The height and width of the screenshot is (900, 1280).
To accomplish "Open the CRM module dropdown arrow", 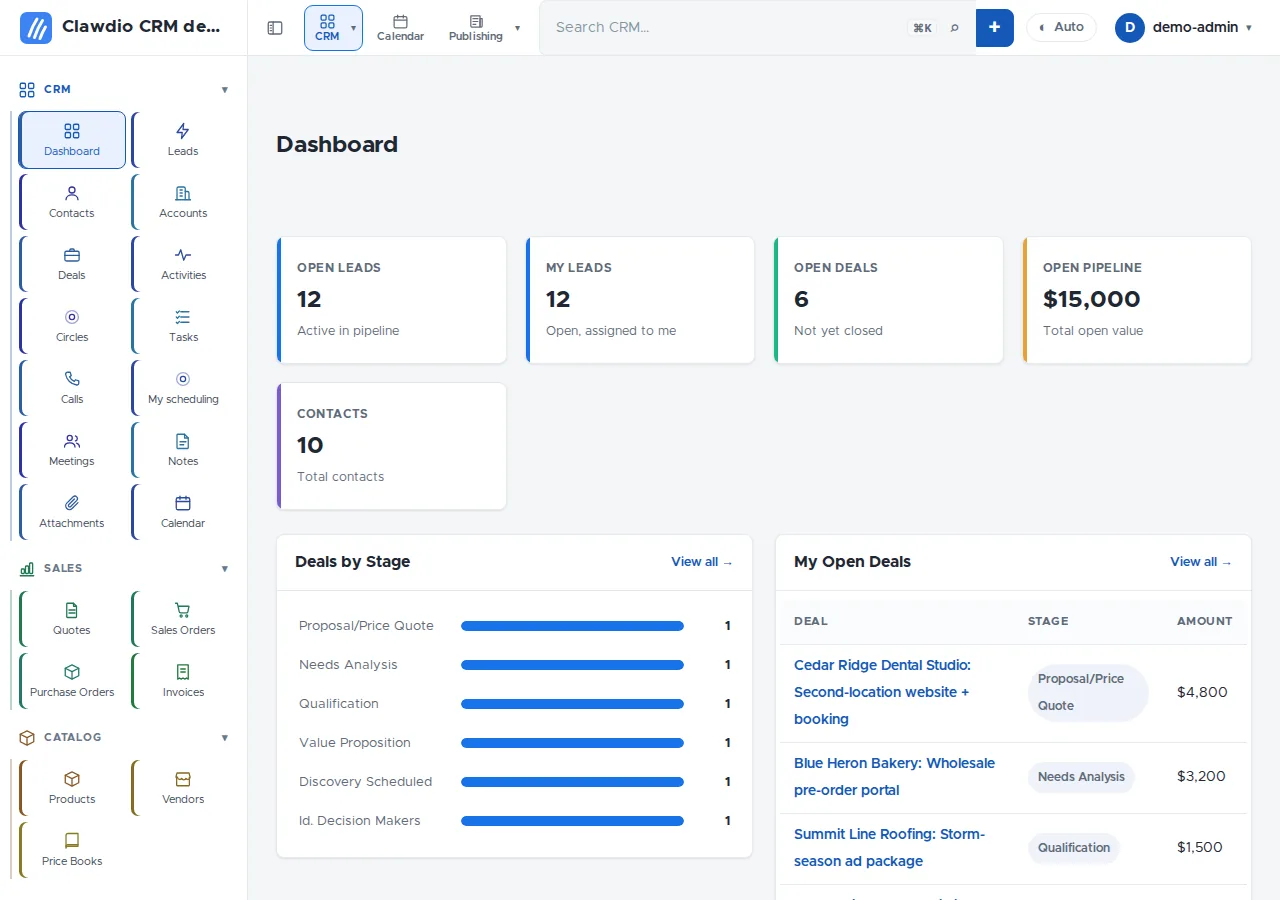I will pos(353,28).
